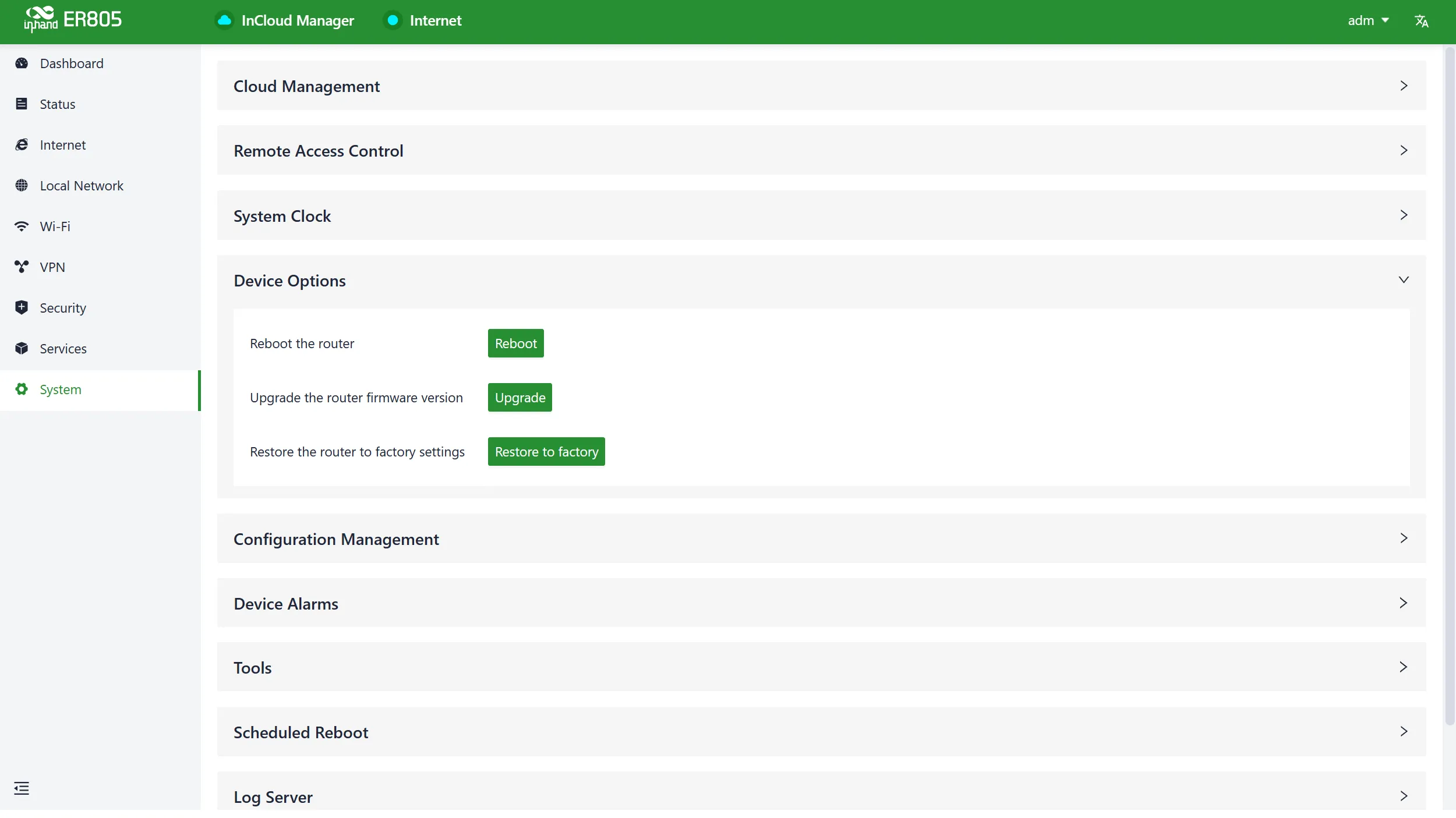Click the Wi-Fi signal icon
Image resolution: width=1456 pixels, height=818 pixels.
click(x=22, y=226)
